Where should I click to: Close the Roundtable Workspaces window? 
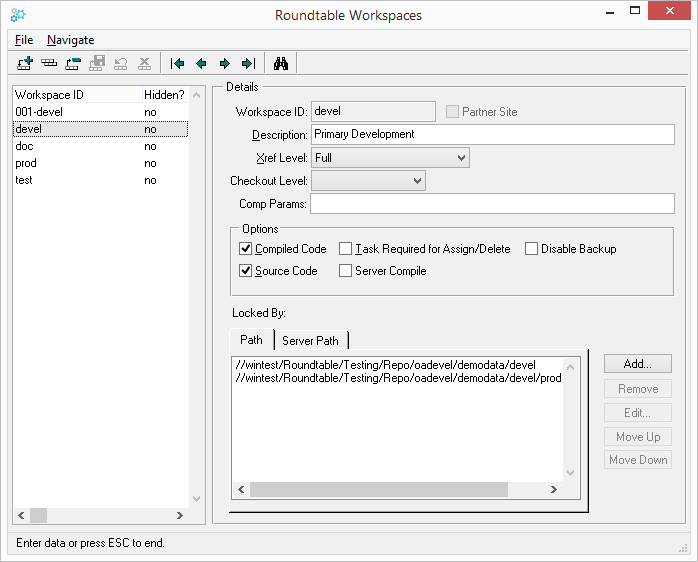click(670, 11)
